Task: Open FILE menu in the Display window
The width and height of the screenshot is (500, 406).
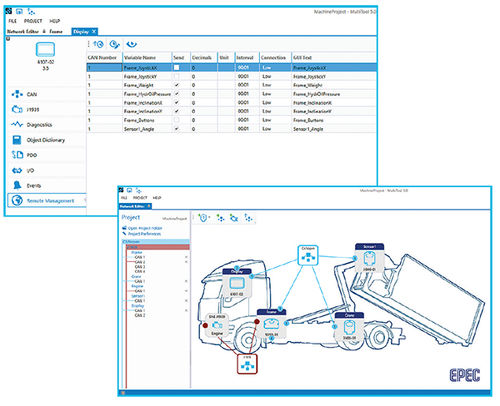Action: coord(12,21)
